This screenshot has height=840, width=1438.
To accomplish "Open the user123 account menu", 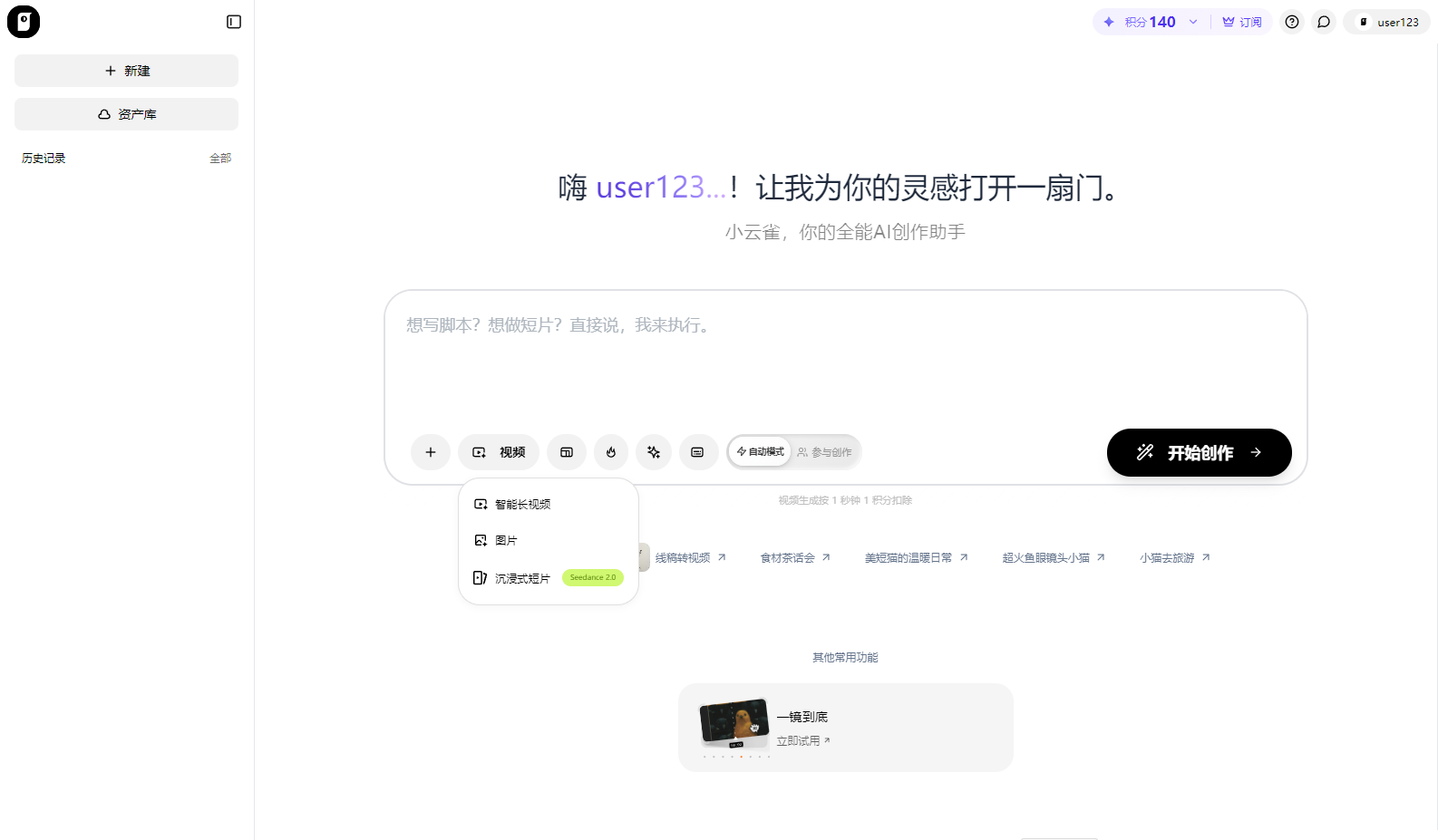I will point(1387,22).
